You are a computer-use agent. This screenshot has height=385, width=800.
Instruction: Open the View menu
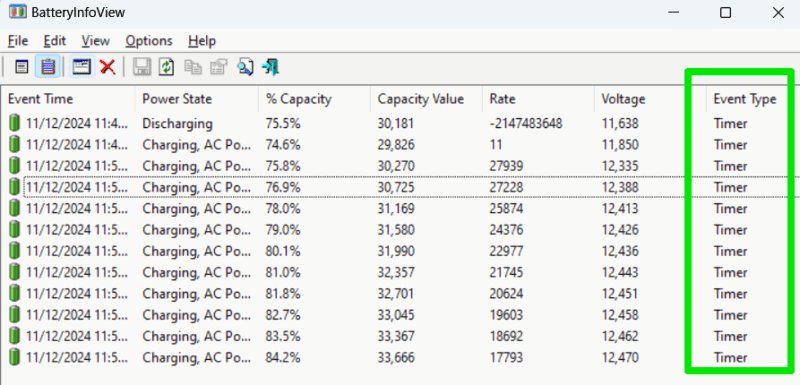coord(95,41)
